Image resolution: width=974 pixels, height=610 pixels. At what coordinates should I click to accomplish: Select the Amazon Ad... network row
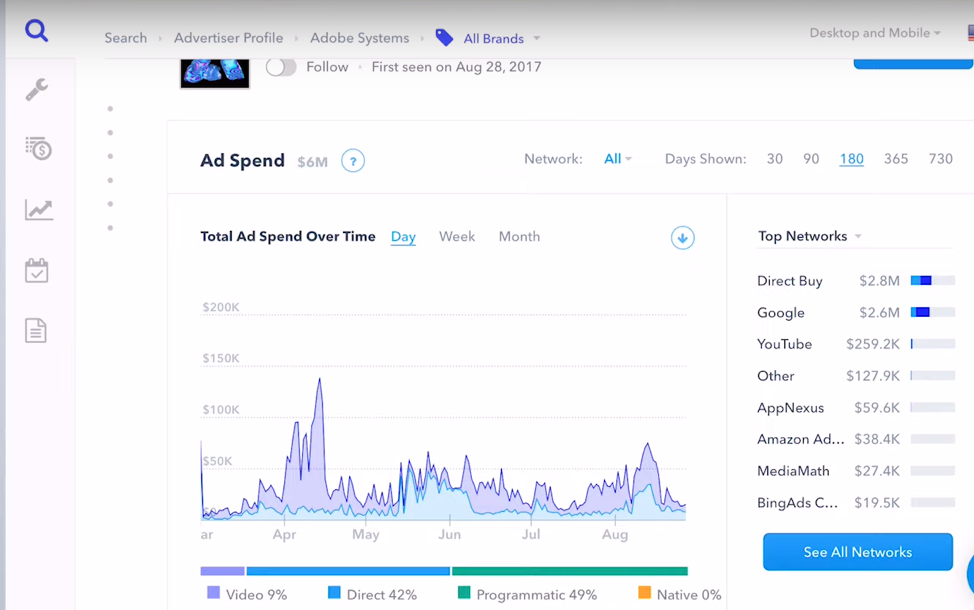tap(855, 439)
